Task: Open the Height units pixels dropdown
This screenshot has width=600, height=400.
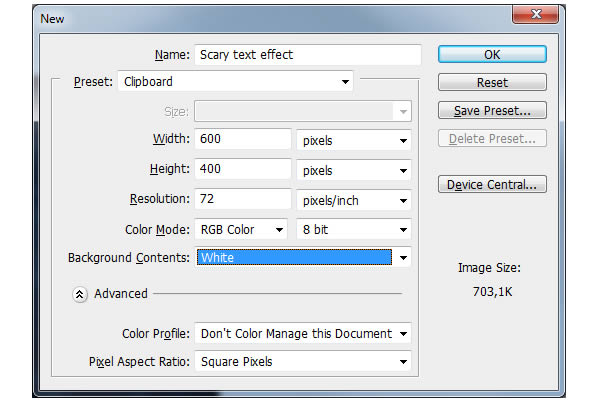Action: coord(354,170)
